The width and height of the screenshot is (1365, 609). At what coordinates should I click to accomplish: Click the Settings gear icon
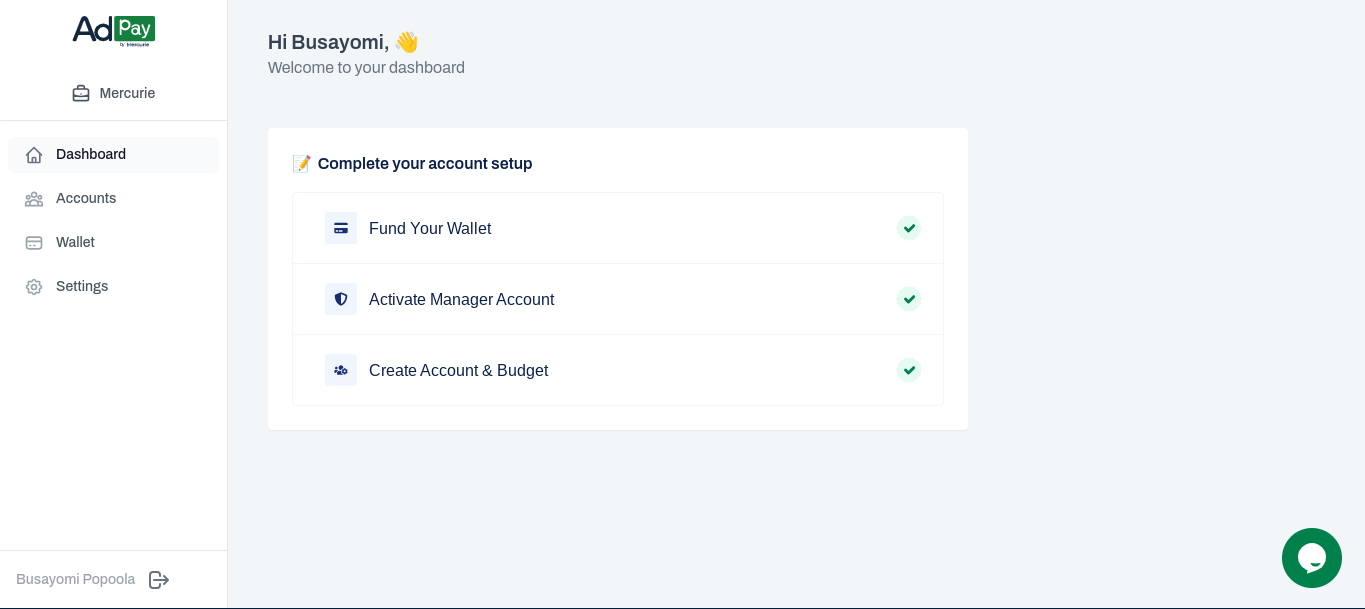(34, 287)
